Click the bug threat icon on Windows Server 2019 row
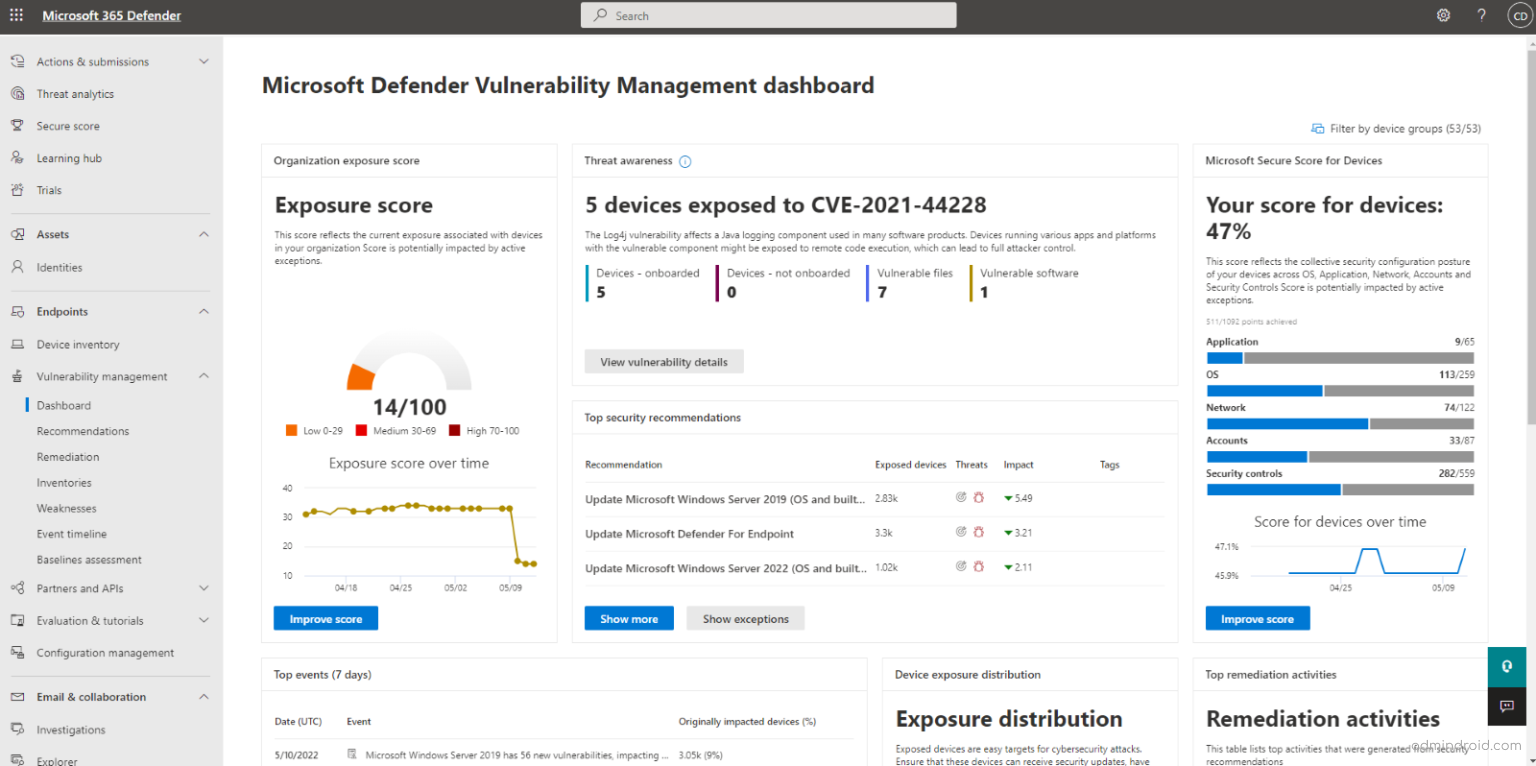 click(x=978, y=498)
